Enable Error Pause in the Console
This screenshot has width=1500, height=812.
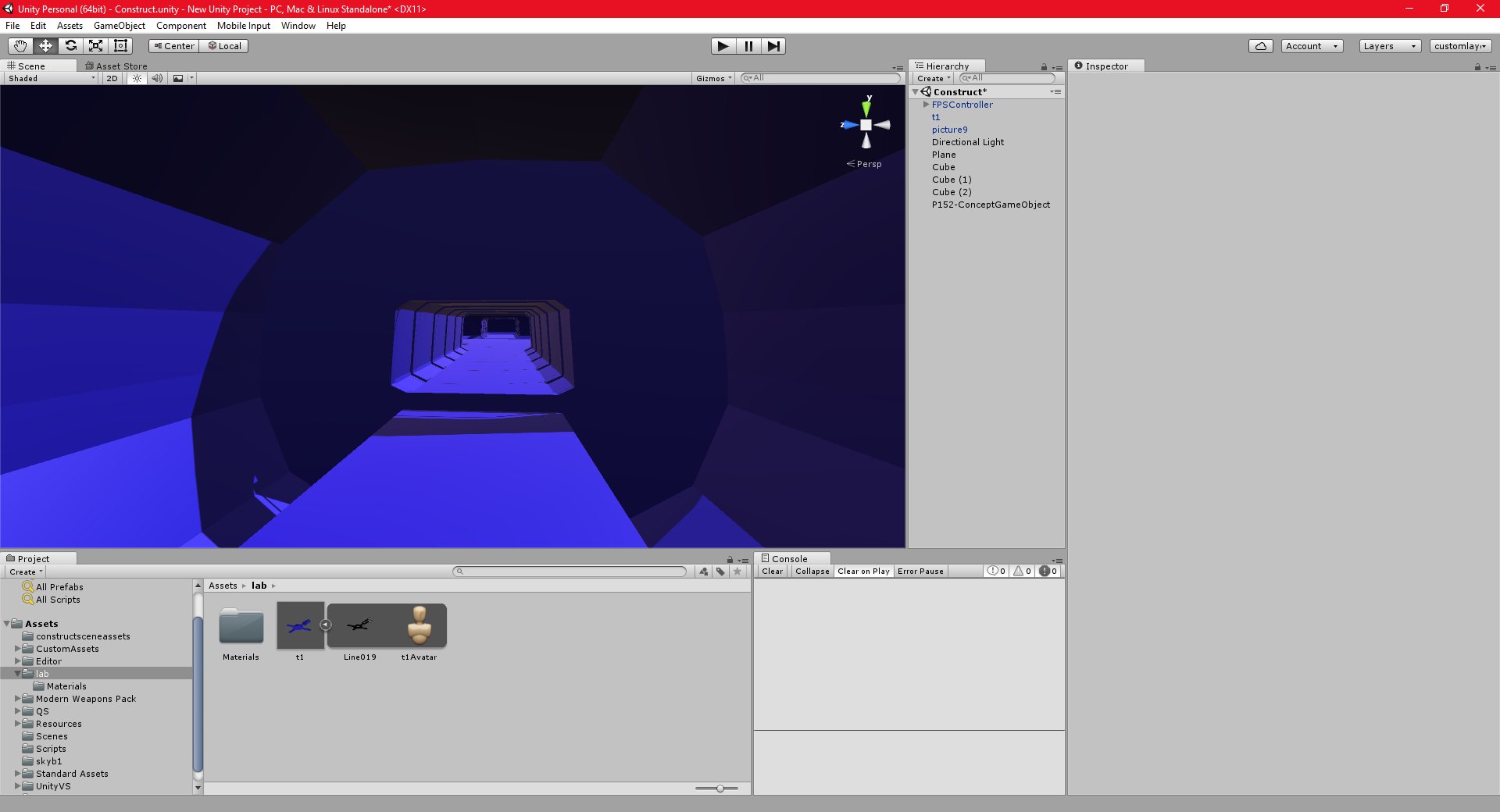coord(920,571)
